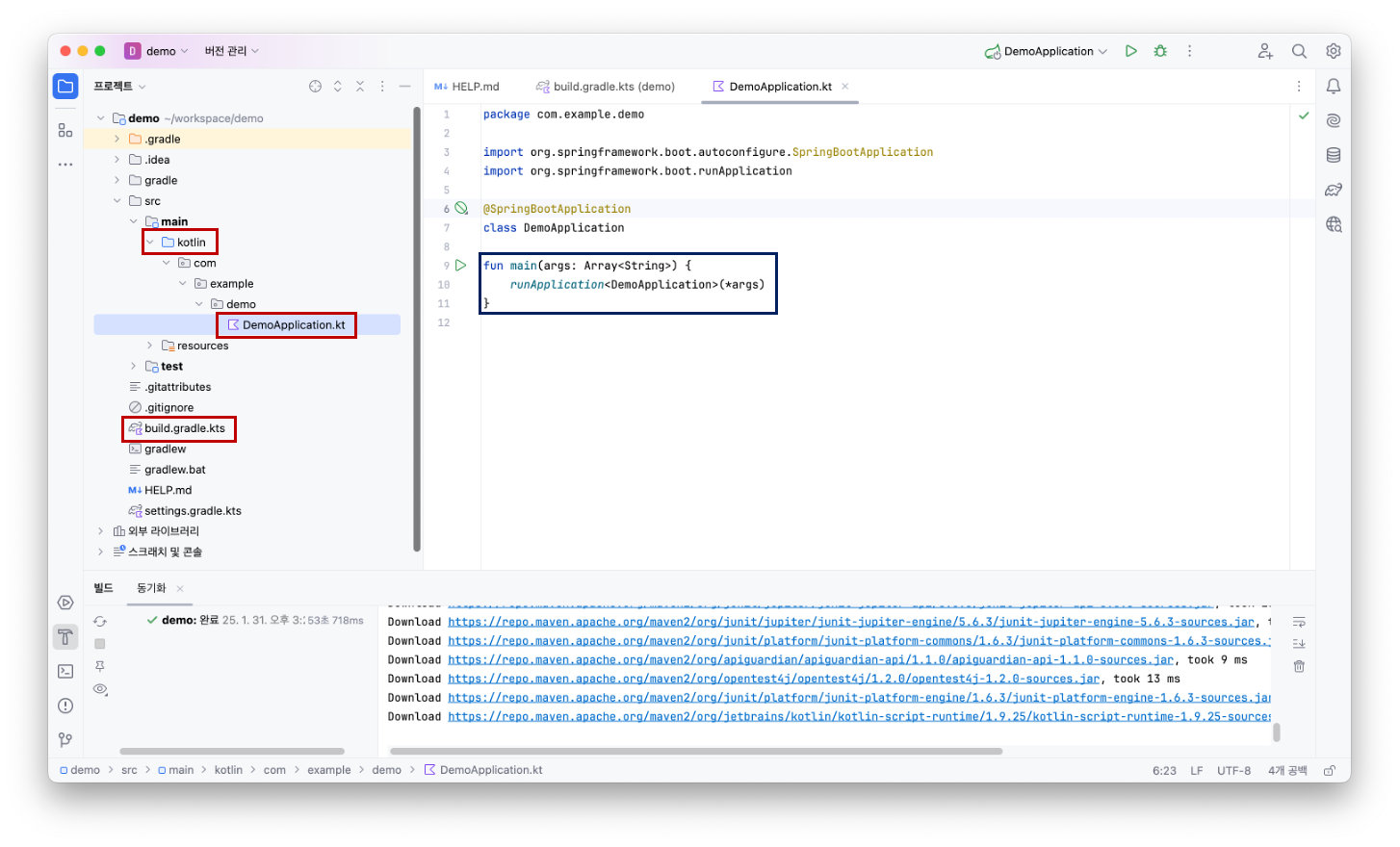
Task: Select the 동기화 tab
Action: 151,588
